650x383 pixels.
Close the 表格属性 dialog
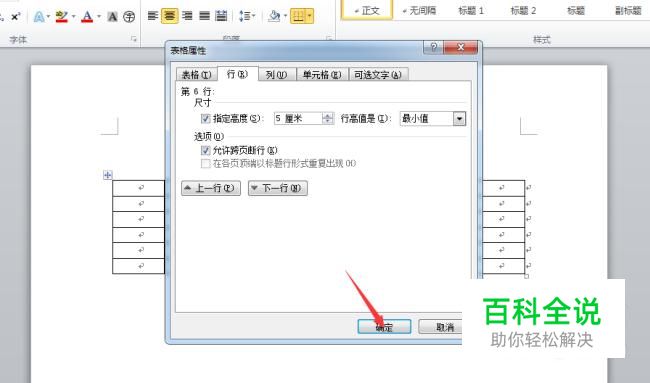[460, 47]
